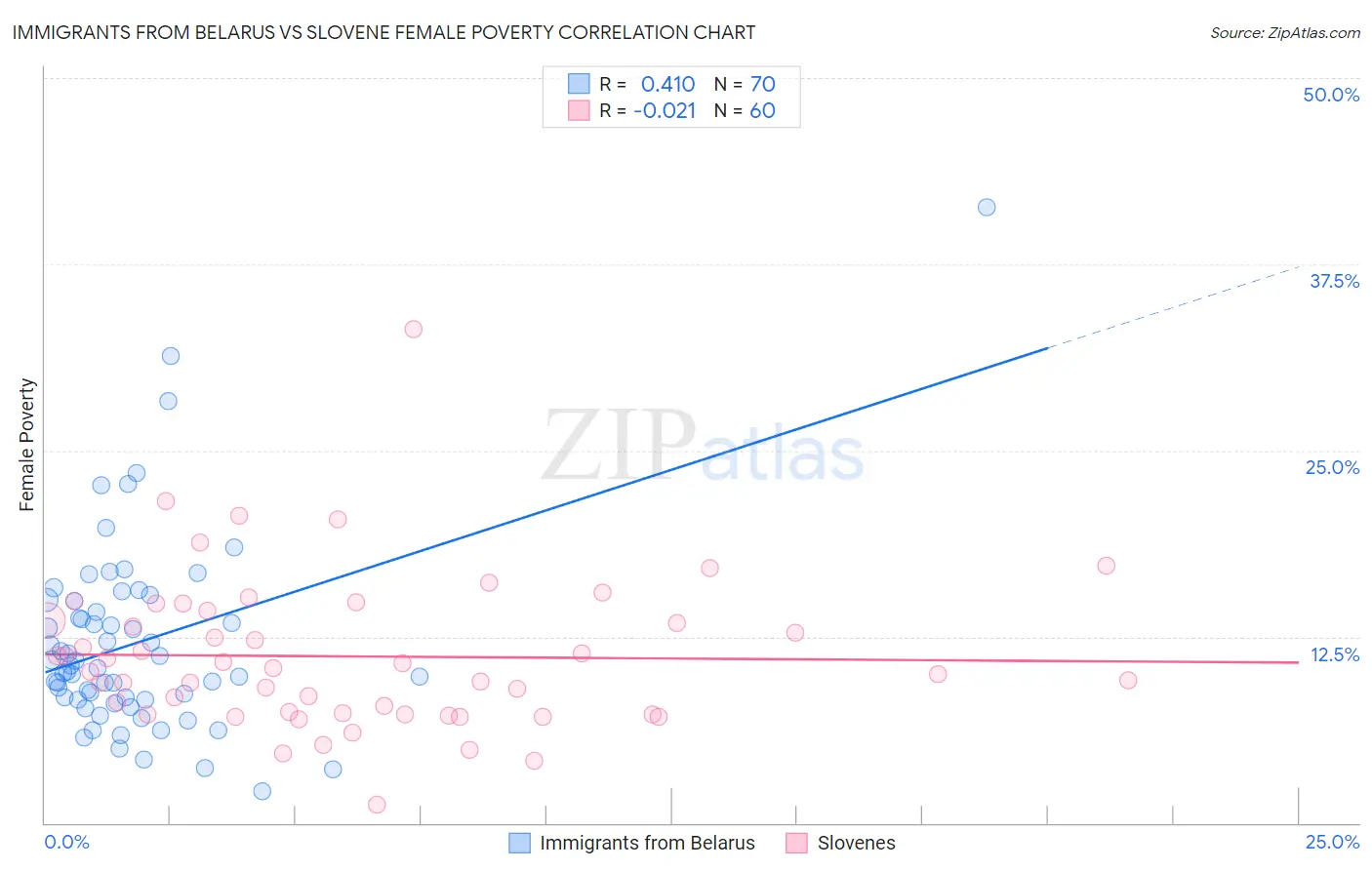Click the 0.0% x-axis start label

pyautogui.click(x=66, y=842)
